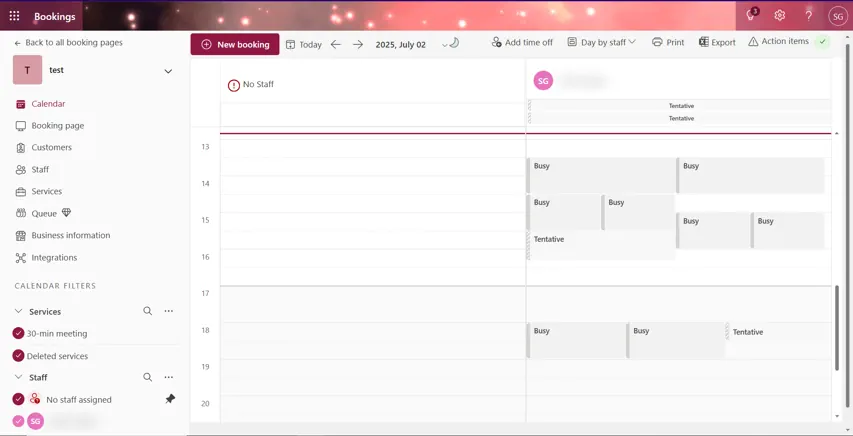Print the calendar
This screenshot has height=436, width=853.
pyautogui.click(x=668, y=42)
